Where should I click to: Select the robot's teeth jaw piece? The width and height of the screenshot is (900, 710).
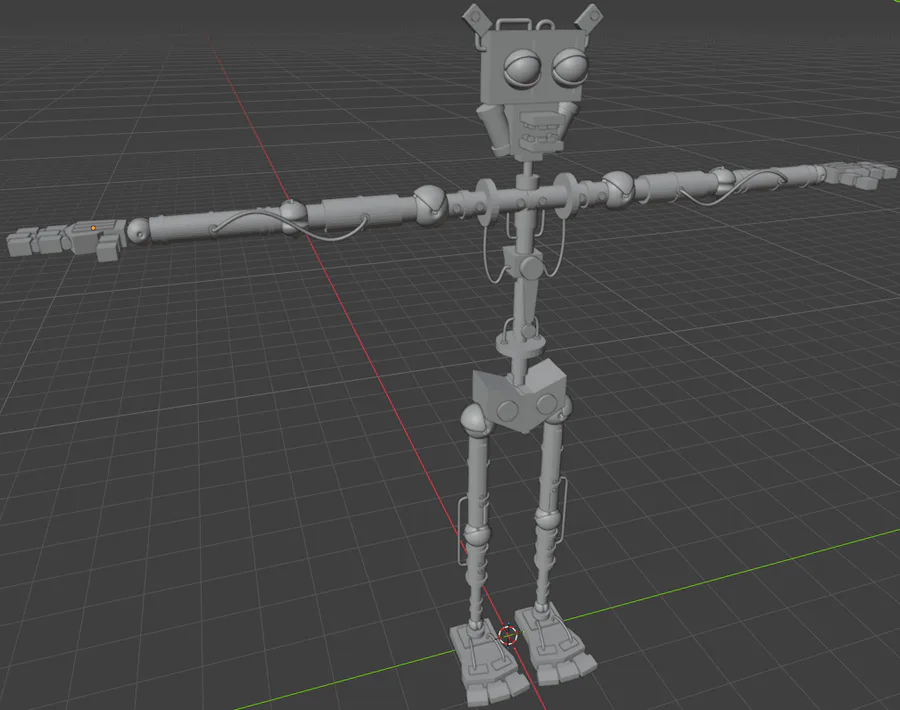pyautogui.click(x=541, y=131)
